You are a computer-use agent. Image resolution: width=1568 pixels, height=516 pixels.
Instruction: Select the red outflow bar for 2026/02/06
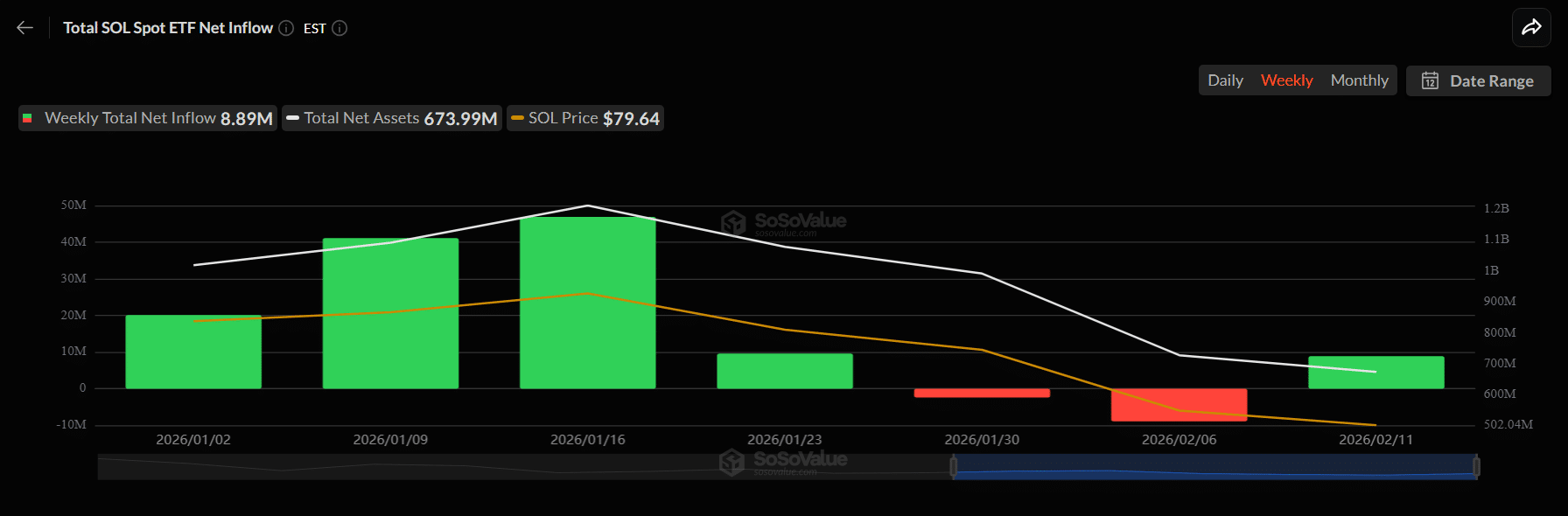(x=1179, y=405)
